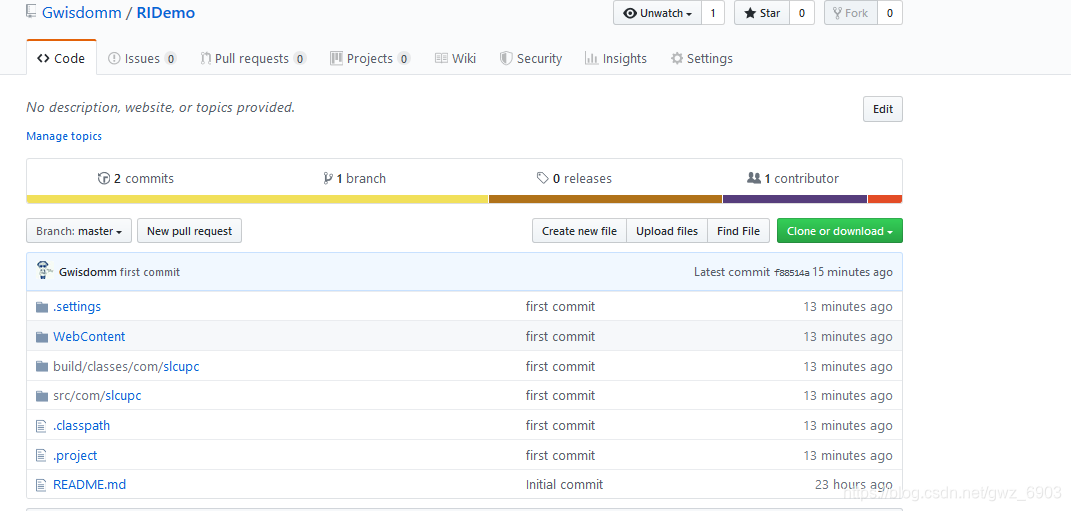This screenshot has height=511, width=1071.
Task: Switch to the Pull requests tab
Action: pyautogui.click(x=253, y=59)
